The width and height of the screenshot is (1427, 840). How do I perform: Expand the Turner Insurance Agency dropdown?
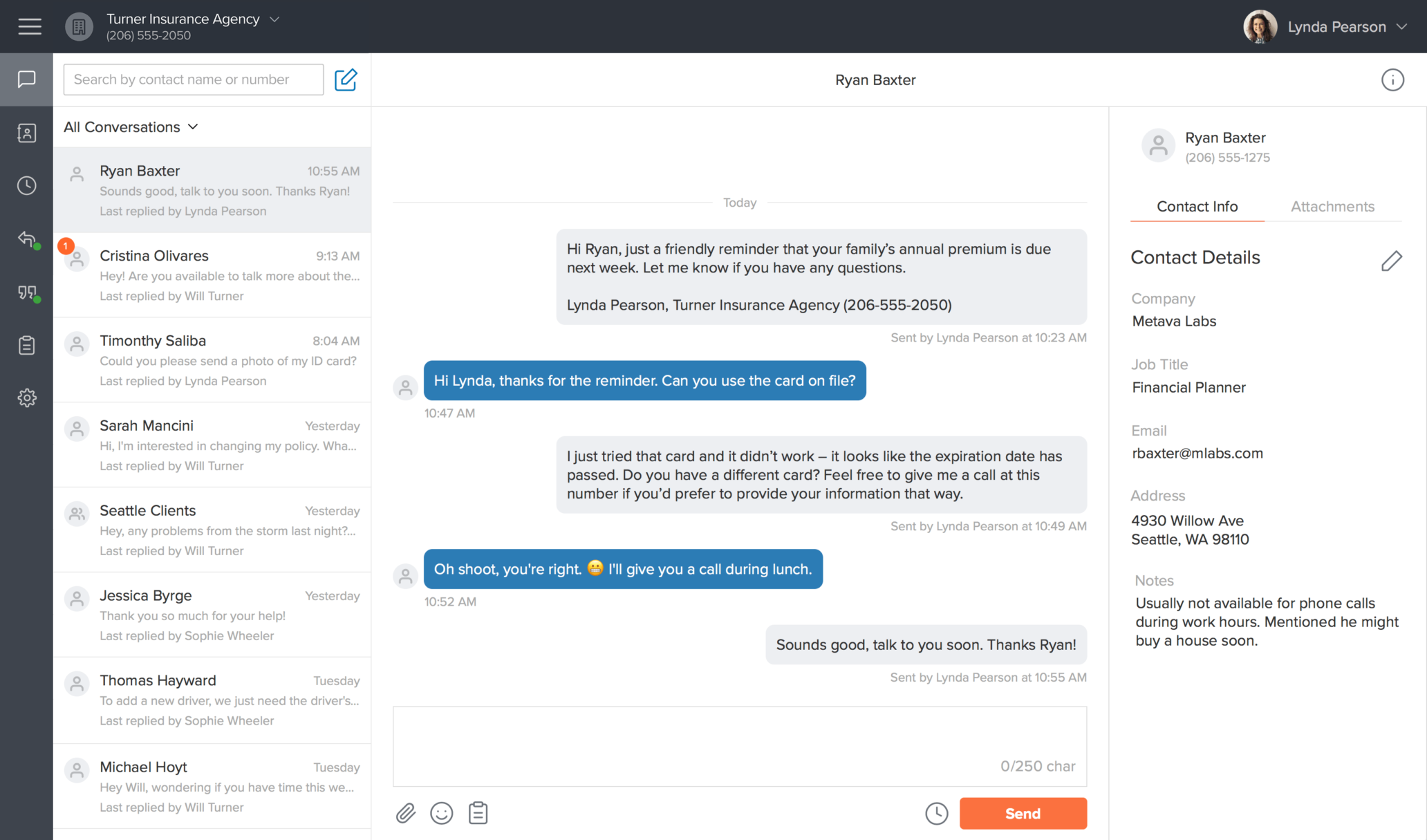tap(274, 19)
